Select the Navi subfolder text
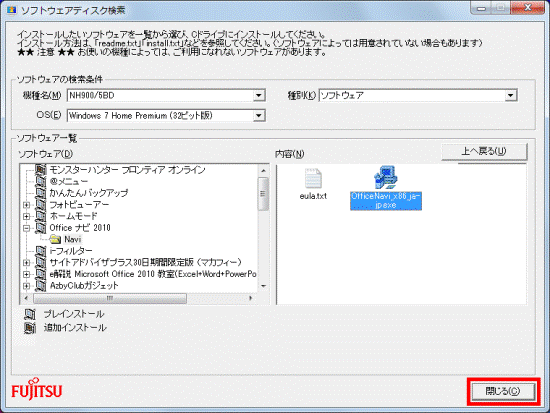 click(73, 239)
